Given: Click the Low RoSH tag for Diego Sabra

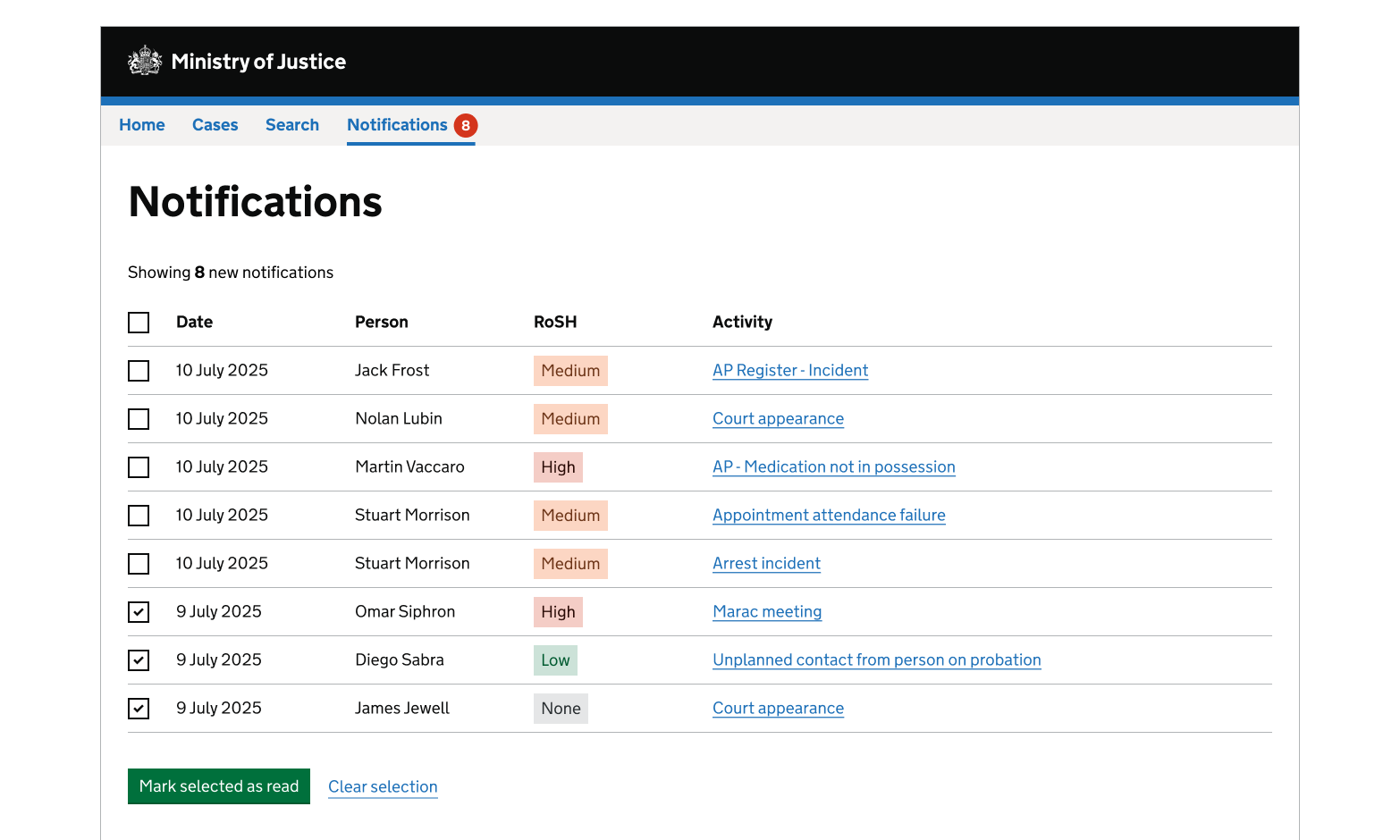Looking at the screenshot, I should [x=555, y=660].
